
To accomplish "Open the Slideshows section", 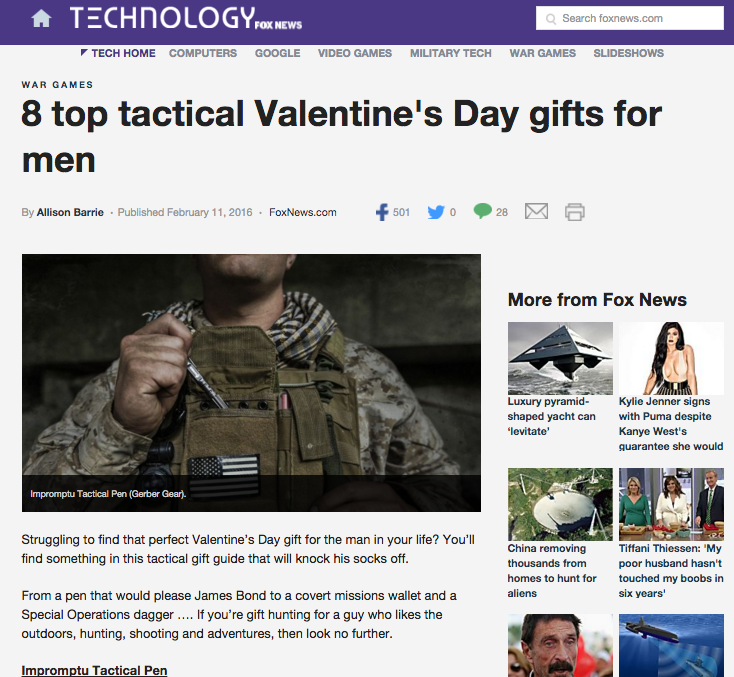I will pyautogui.click(x=629, y=53).
